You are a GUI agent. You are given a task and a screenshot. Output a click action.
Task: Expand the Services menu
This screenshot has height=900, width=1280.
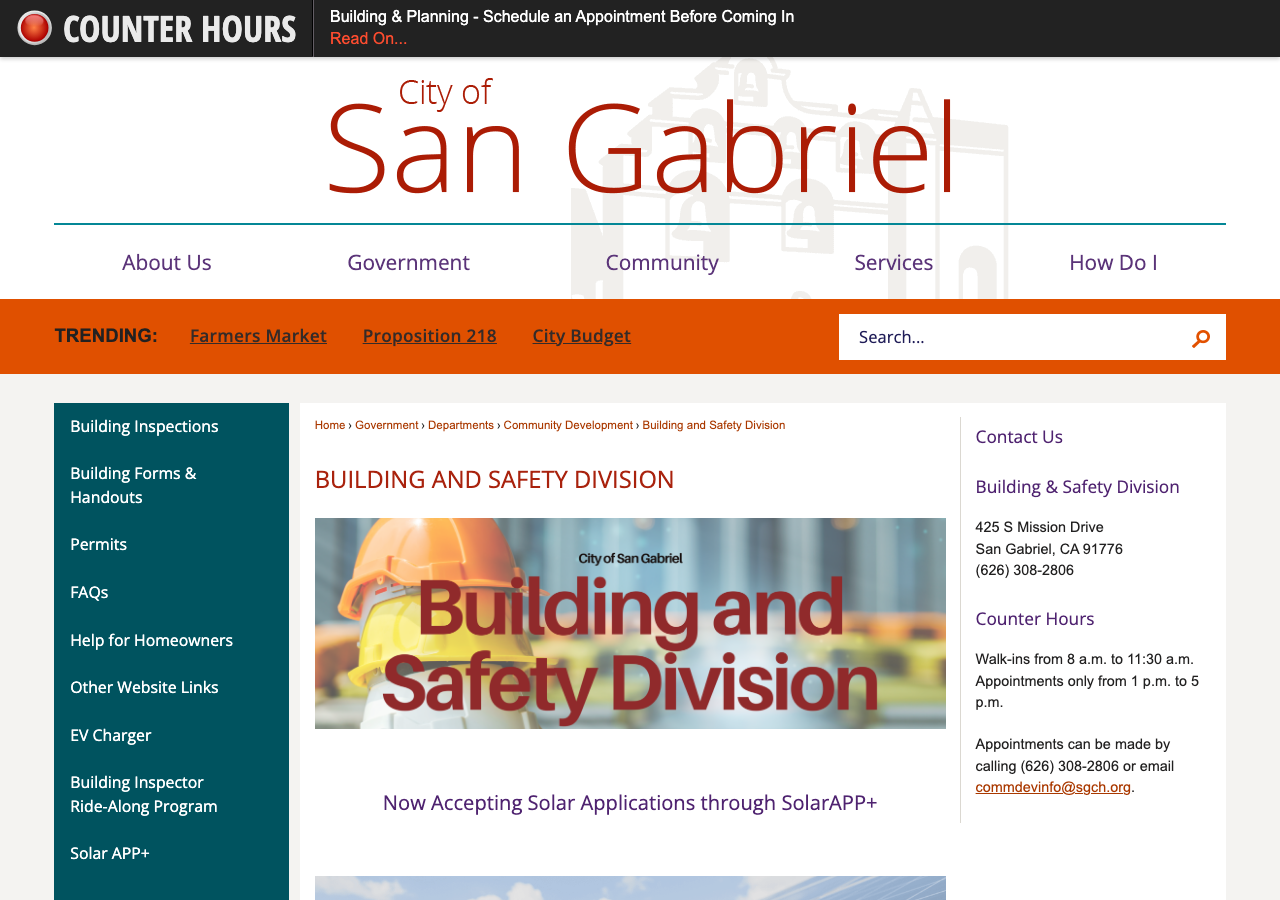point(894,262)
